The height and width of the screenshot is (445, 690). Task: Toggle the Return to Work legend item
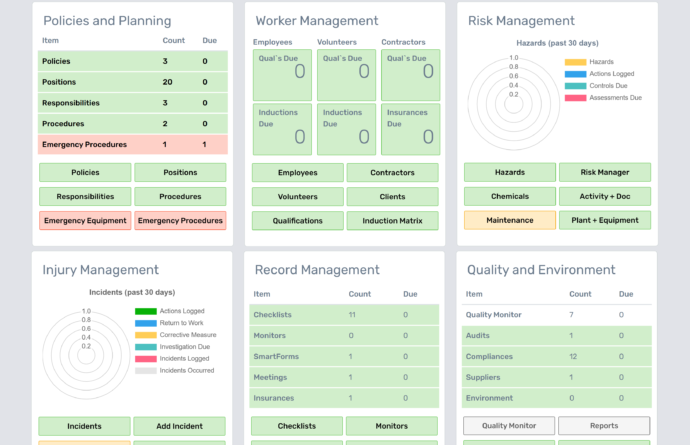146,323
